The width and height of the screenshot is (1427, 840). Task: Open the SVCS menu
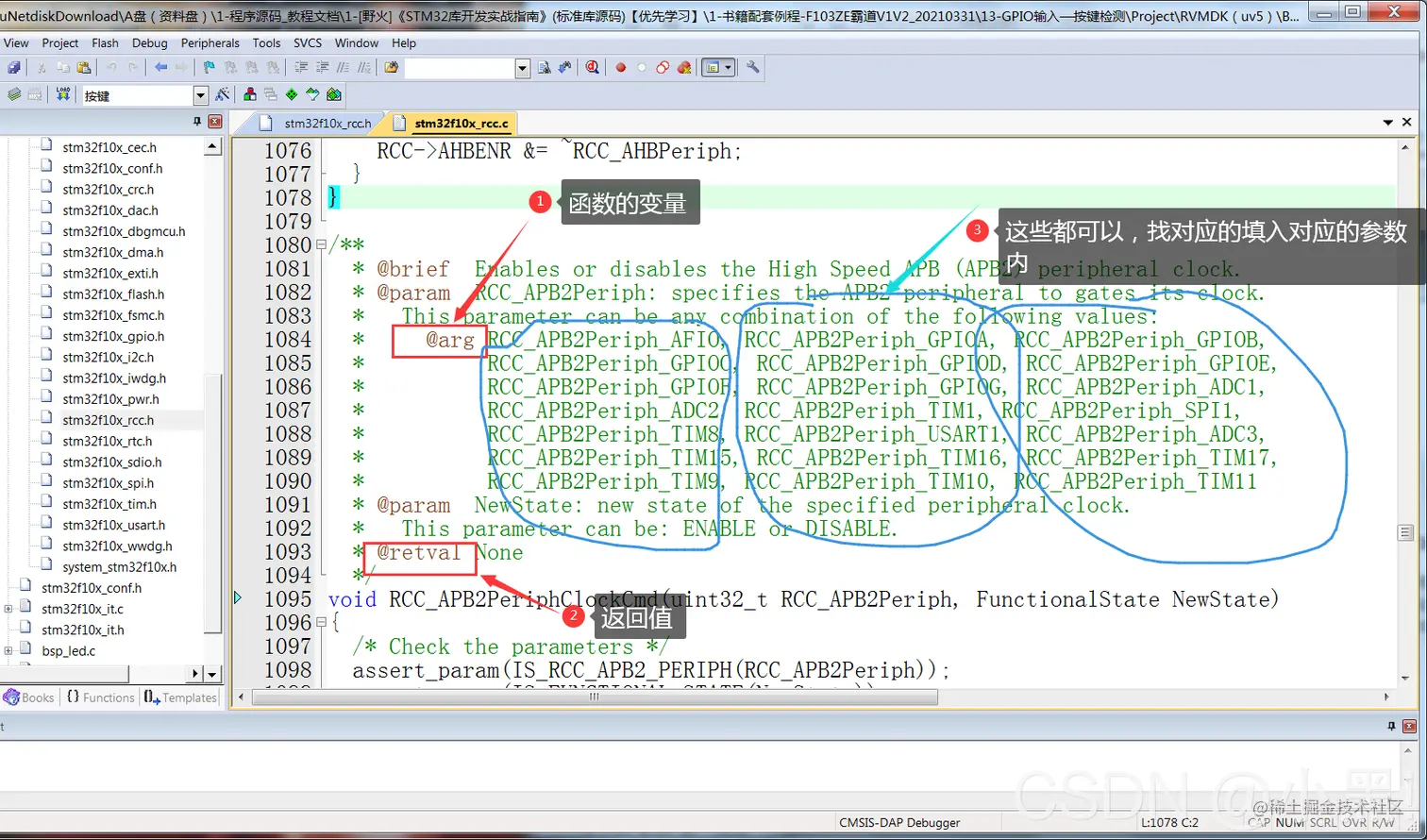coord(308,42)
